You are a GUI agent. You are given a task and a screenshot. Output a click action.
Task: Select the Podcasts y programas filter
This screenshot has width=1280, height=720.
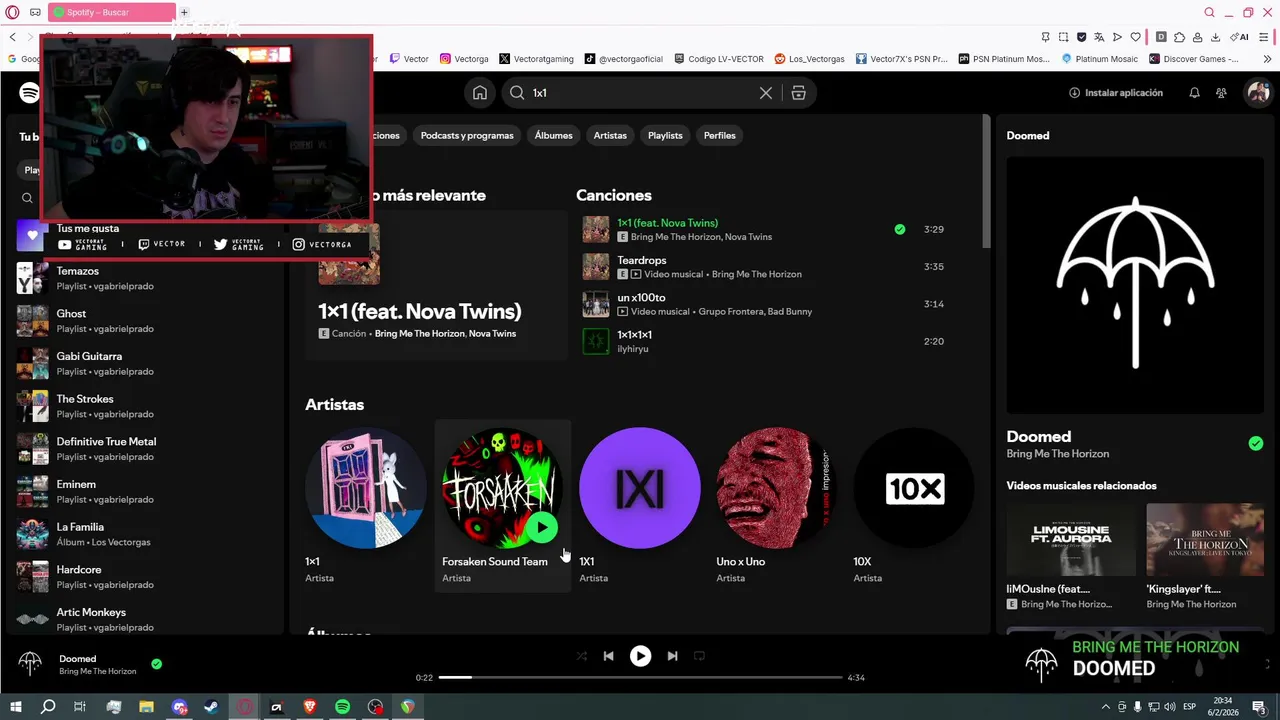[x=467, y=135]
